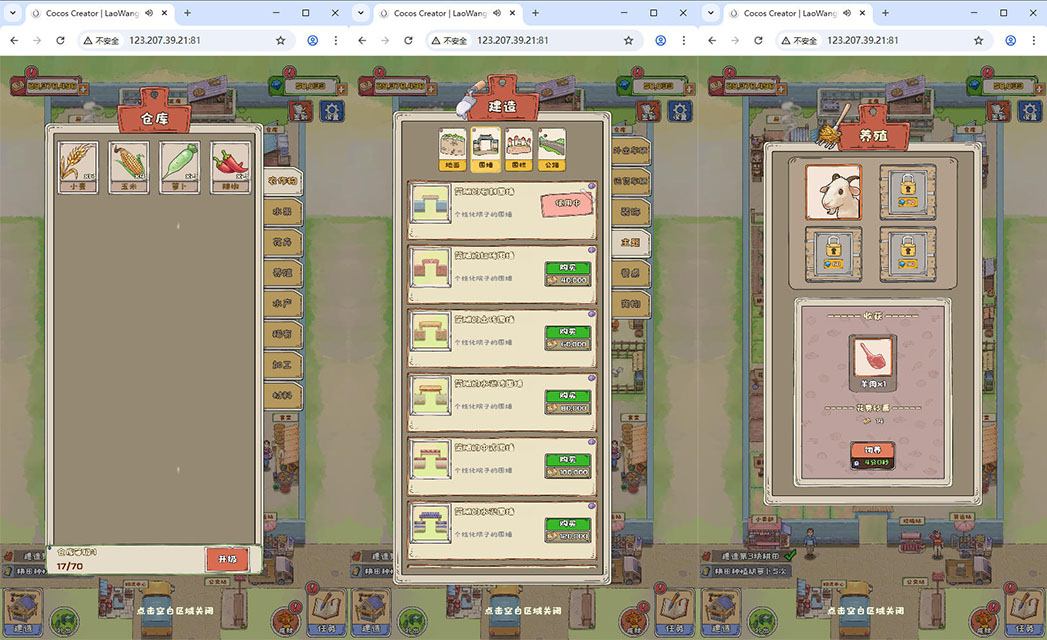Select the goat in the breeding panel
The image size is (1047, 640).
coord(833,192)
